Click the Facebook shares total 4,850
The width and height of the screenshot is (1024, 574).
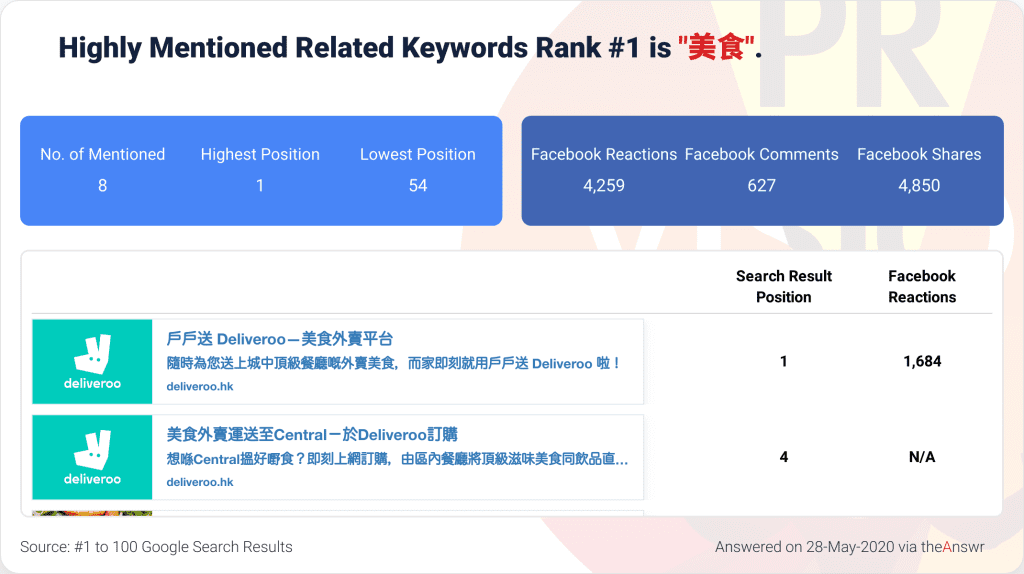tap(920, 186)
